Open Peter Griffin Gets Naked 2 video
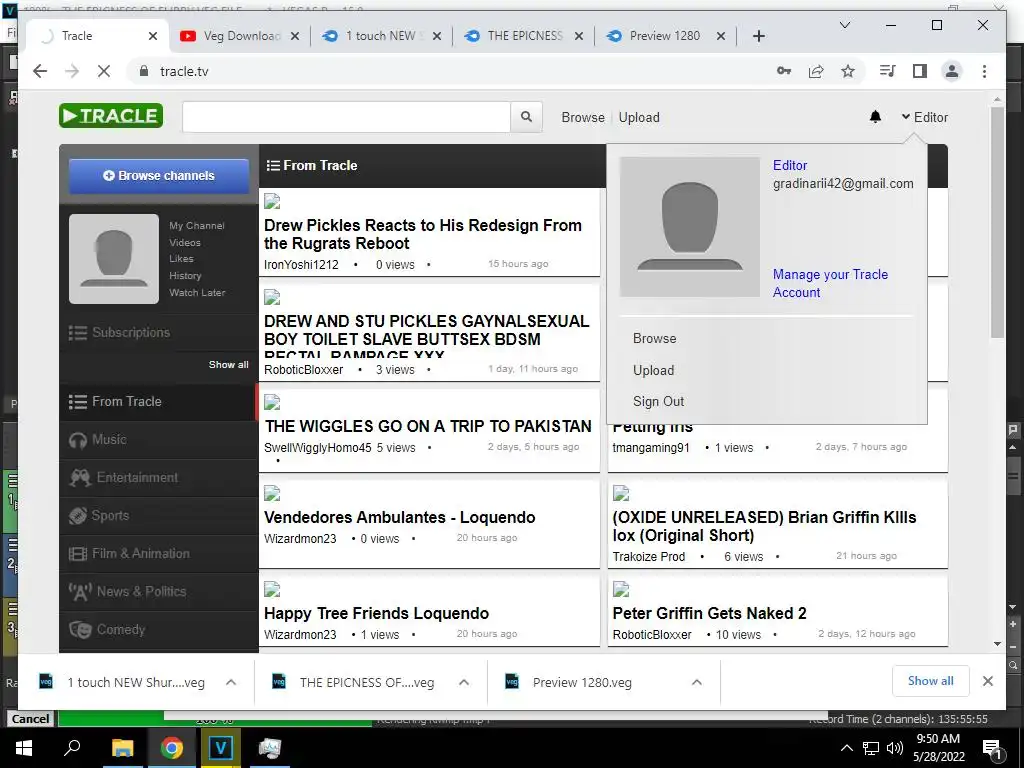1024x768 pixels. (x=709, y=613)
